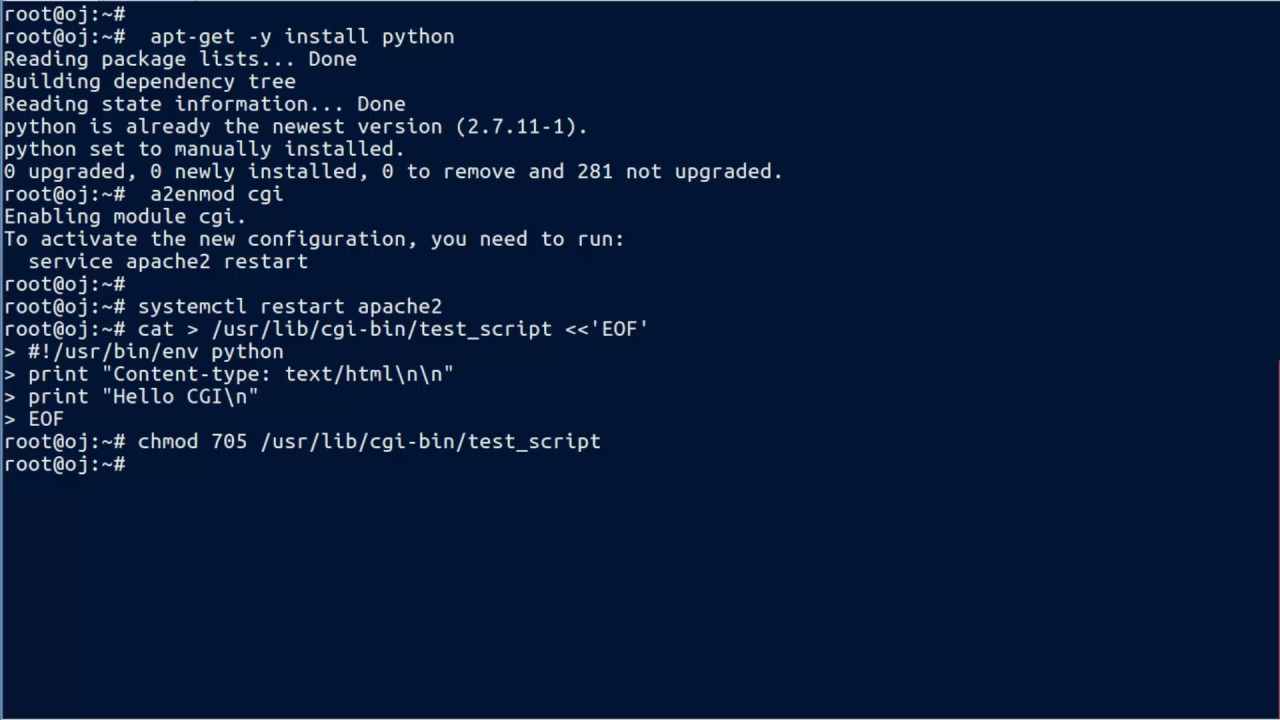Image resolution: width=1280 pixels, height=720 pixels.
Task: Click the 'Hello CGI' print statement
Action: [x=143, y=397]
